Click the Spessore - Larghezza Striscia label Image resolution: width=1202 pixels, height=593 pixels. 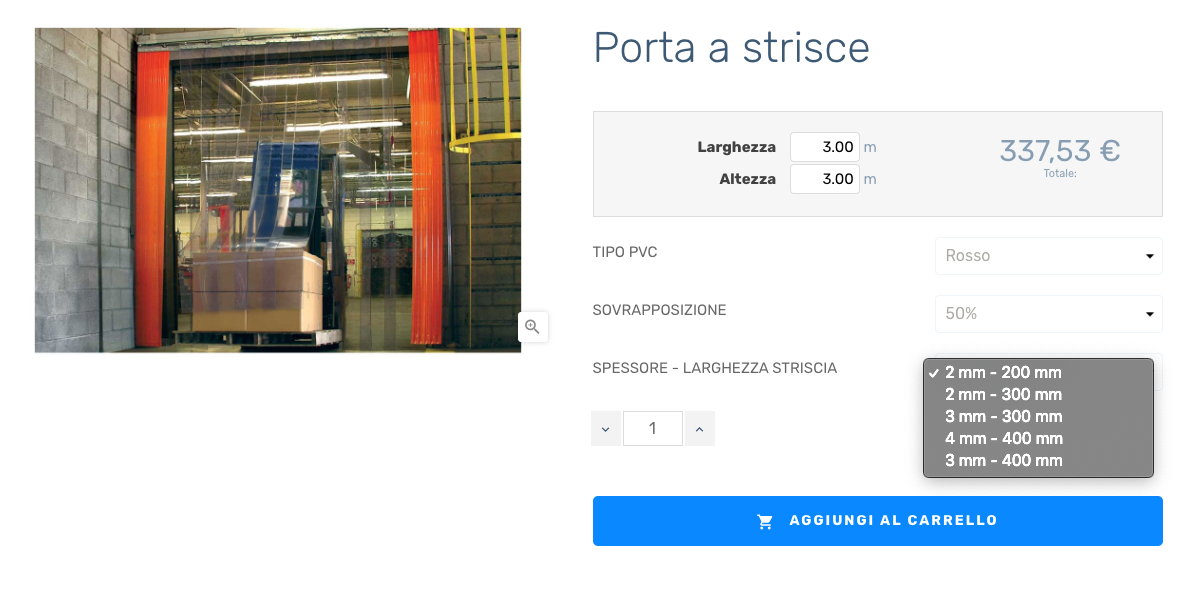tap(715, 368)
